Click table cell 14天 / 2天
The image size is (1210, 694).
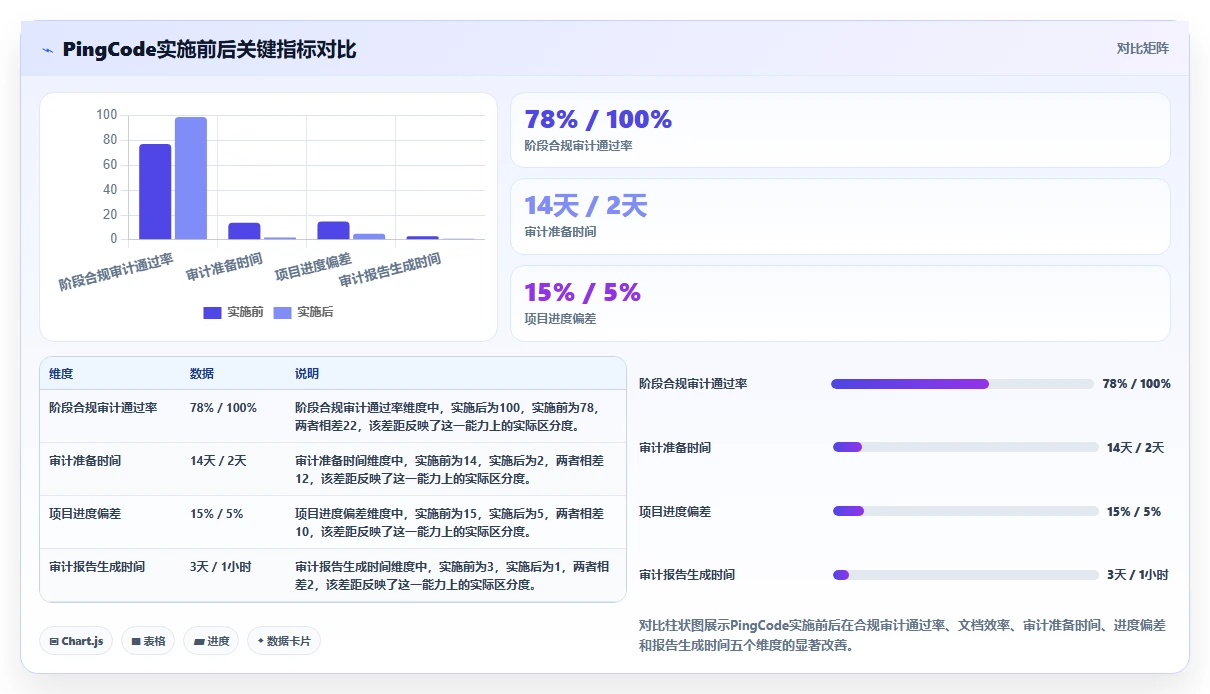pos(218,461)
